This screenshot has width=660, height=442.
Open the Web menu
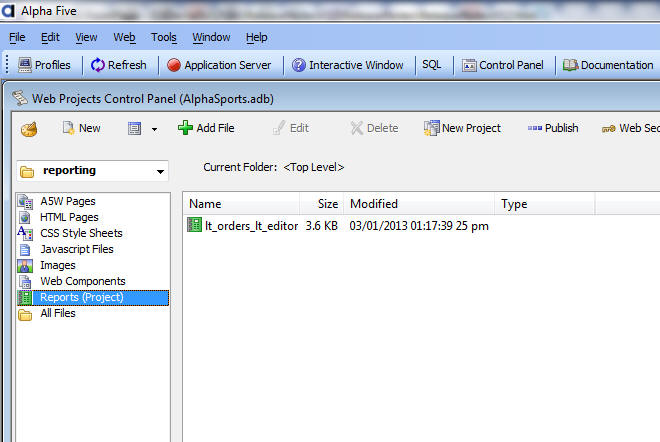(124, 37)
